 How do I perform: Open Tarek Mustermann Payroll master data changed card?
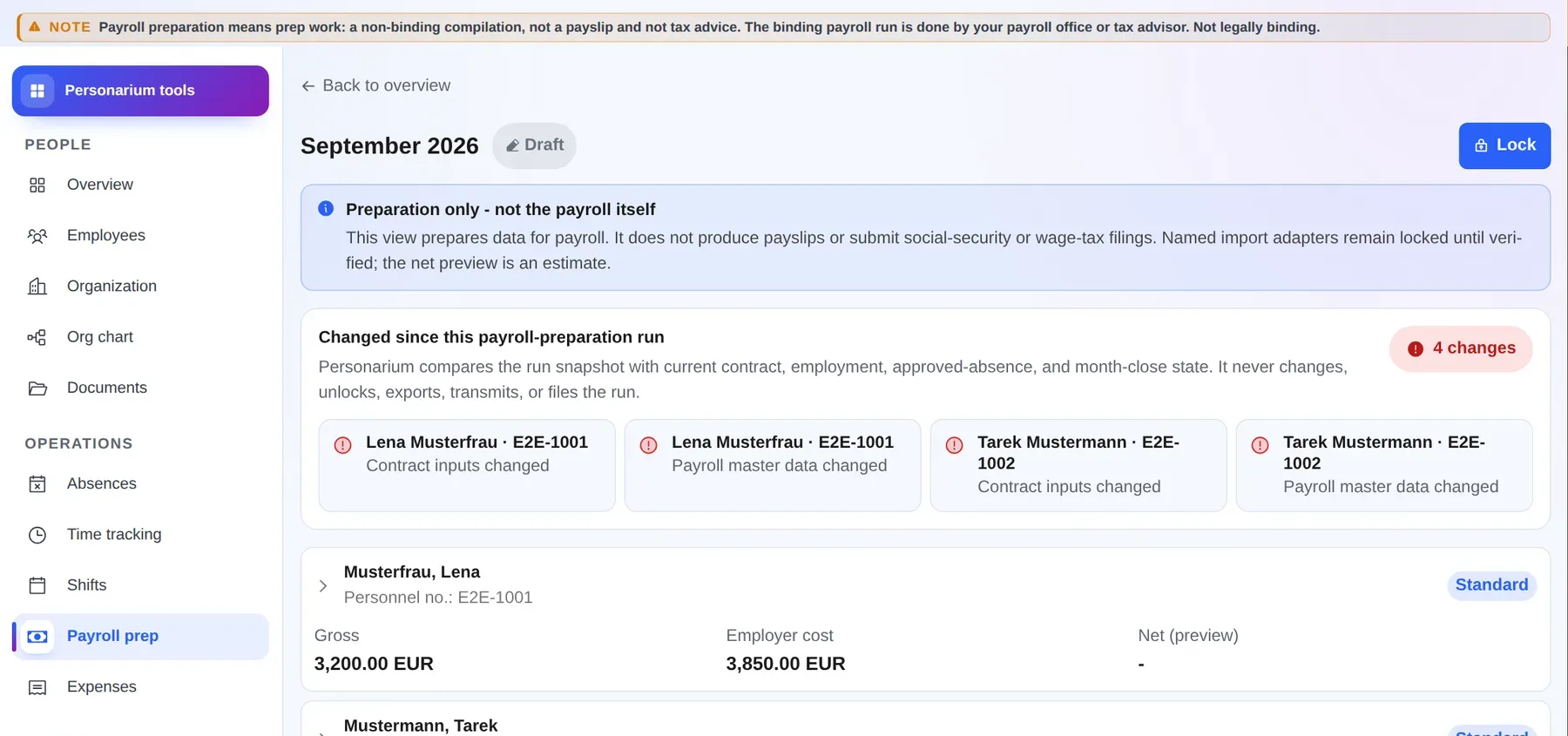(x=1384, y=465)
